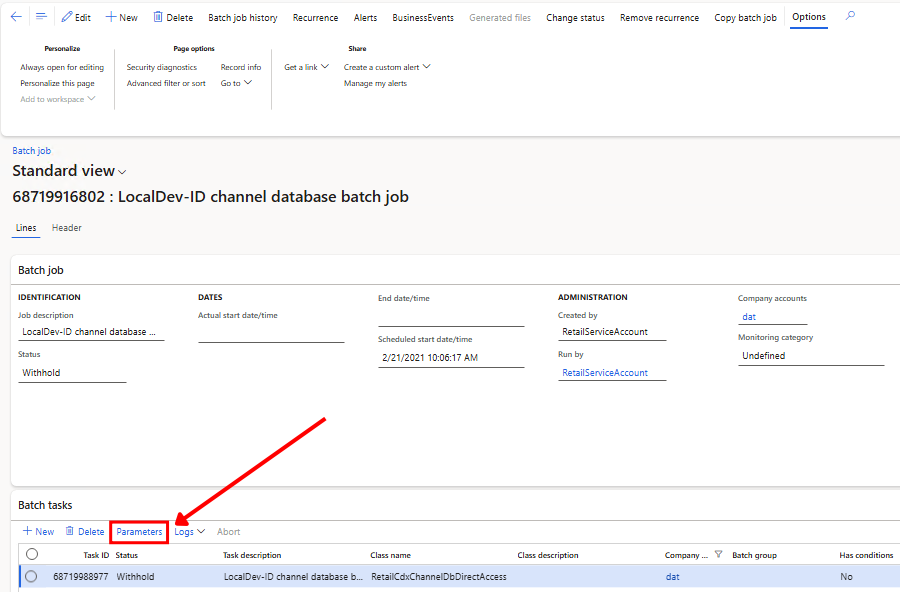The image size is (900, 592).
Task: Open the dat link in the task row
Action: 672,576
